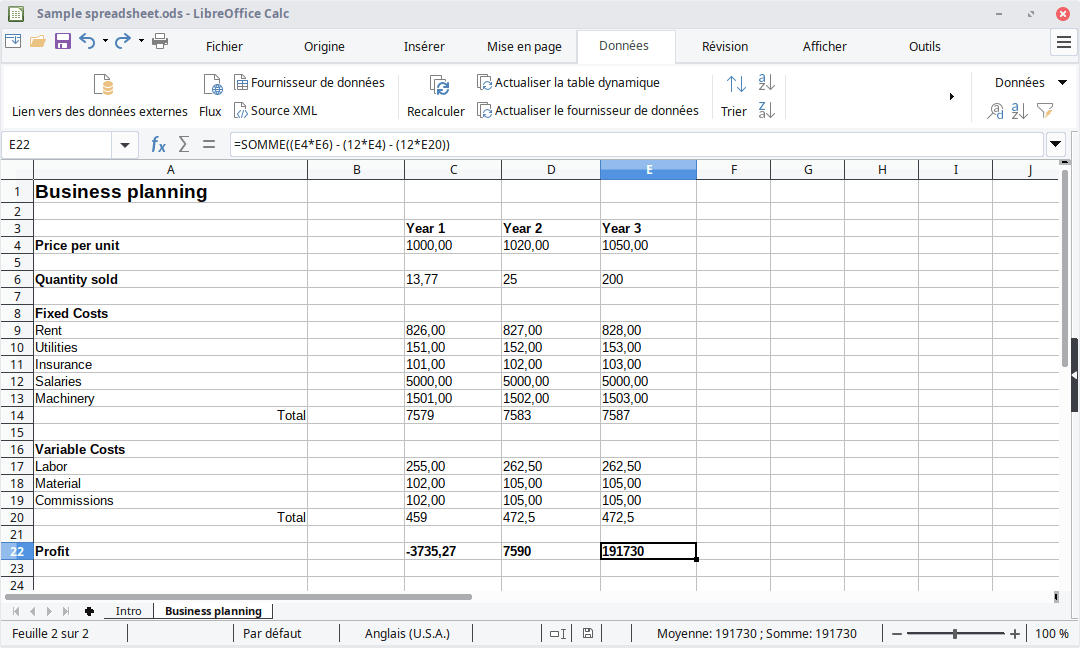The image size is (1080, 648).
Task: Open the Function Wizard fx icon
Action: 158,145
